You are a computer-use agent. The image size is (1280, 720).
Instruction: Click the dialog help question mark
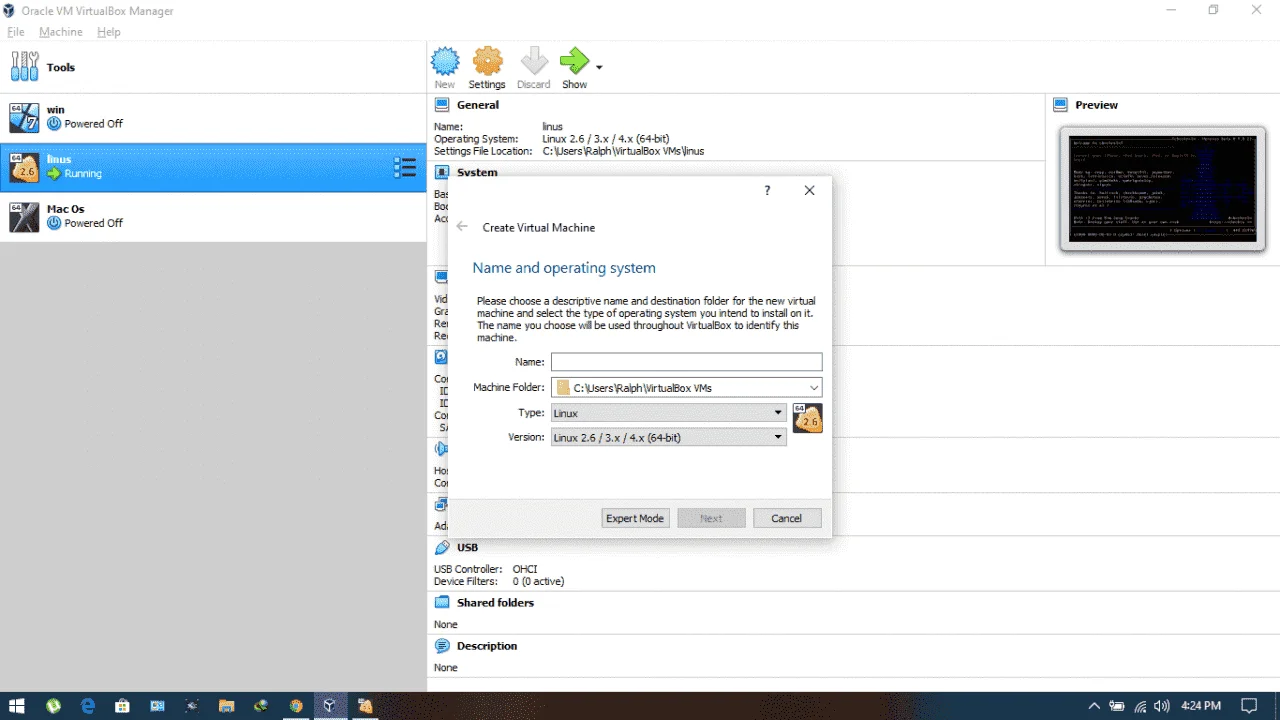pos(767,190)
